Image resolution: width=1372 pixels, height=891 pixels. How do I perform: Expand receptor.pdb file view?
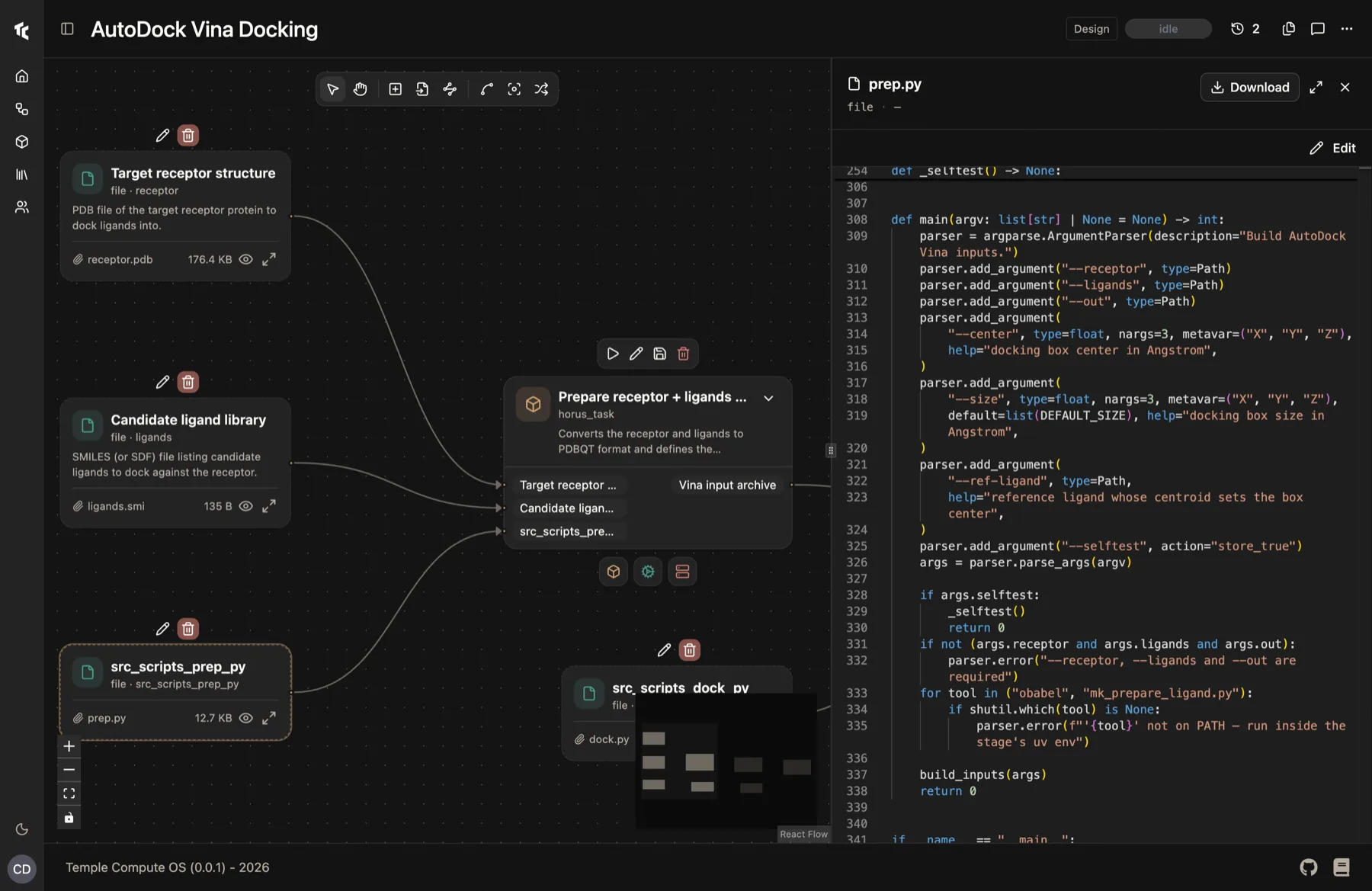(x=269, y=259)
